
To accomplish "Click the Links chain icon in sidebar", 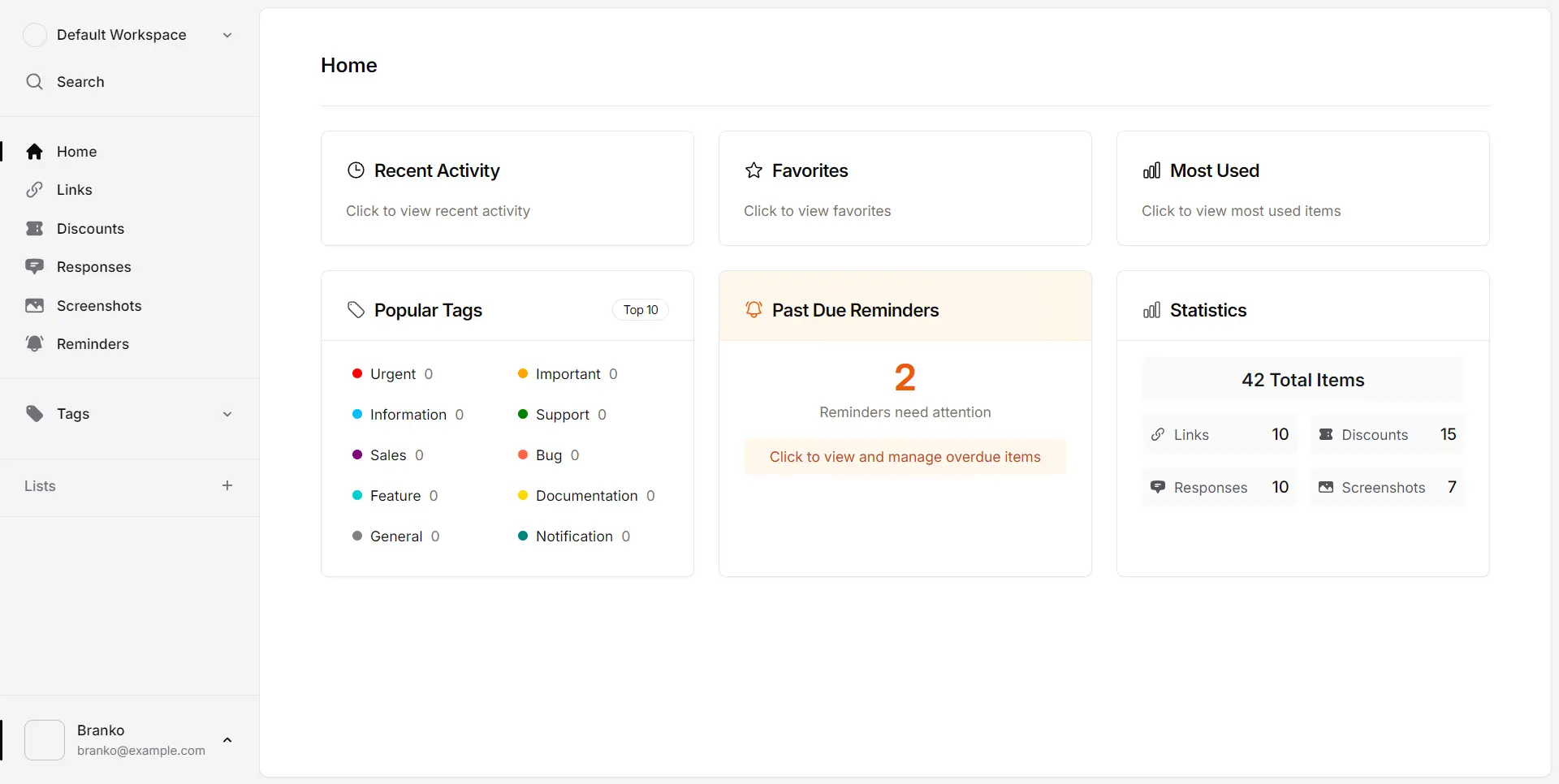I will 34,190.
